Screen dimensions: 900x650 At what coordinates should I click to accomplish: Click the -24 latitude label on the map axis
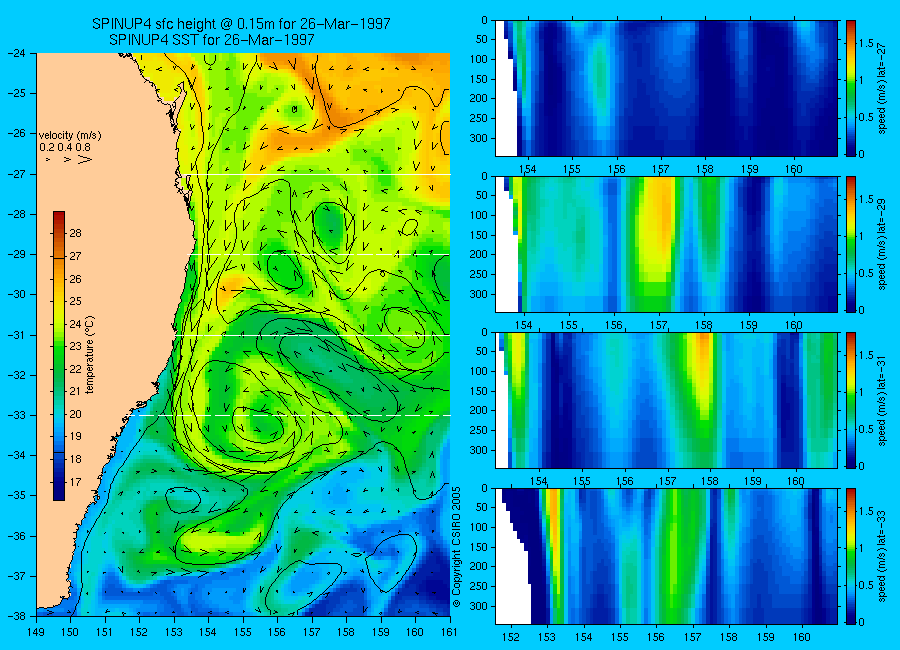(17, 53)
